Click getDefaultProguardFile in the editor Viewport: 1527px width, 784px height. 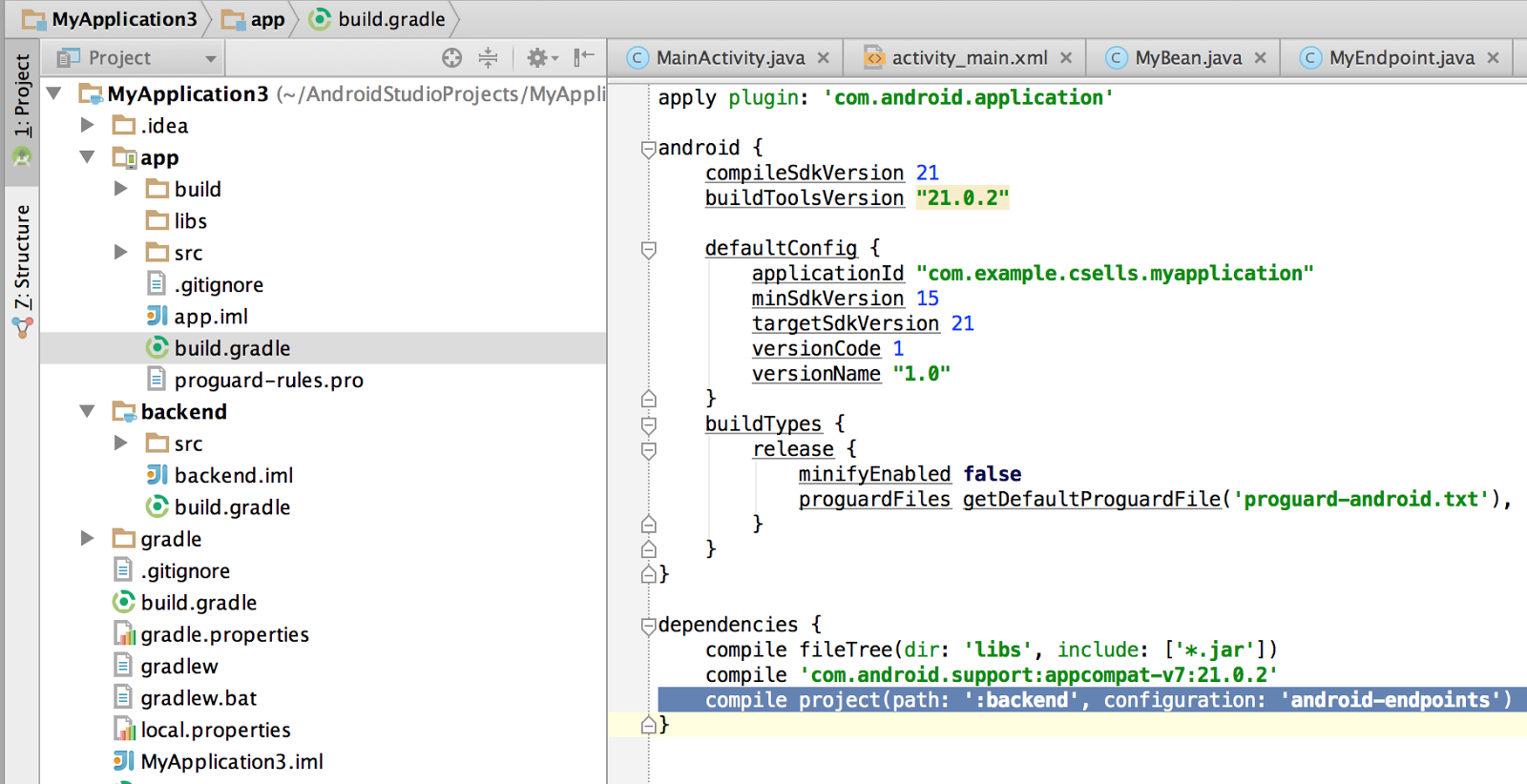pos(1092,499)
